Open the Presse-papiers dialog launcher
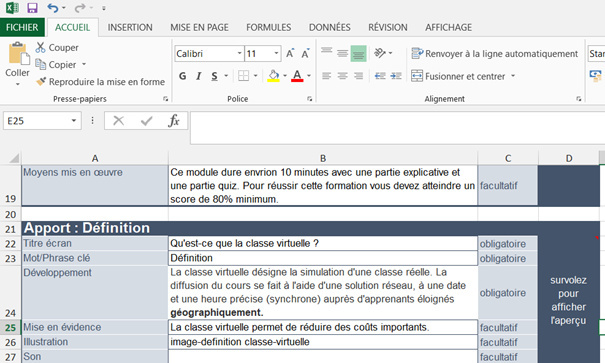This screenshot has height=363, width=605. (x=166, y=99)
